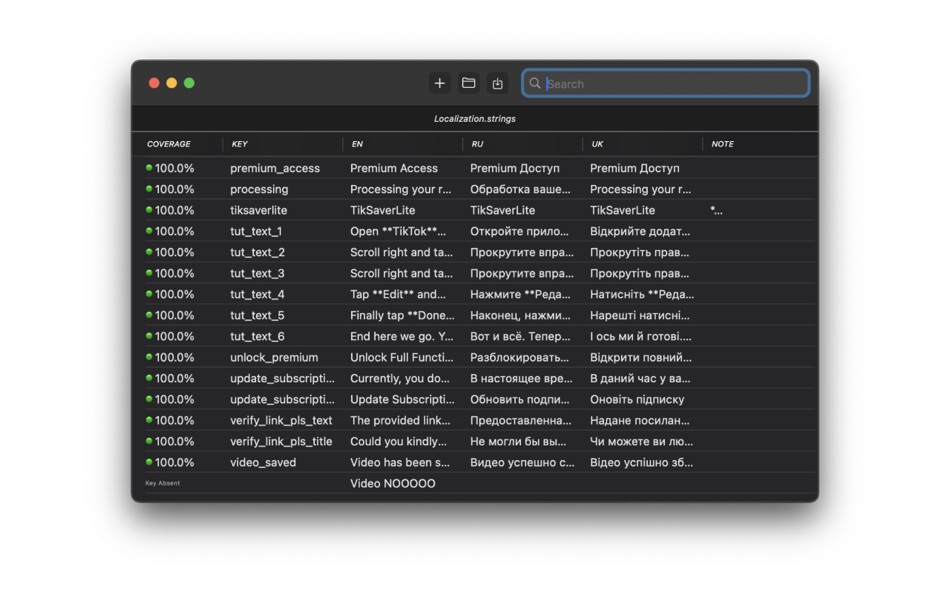
Task: Click the magnifying glass search icon
Action: pos(534,83)
